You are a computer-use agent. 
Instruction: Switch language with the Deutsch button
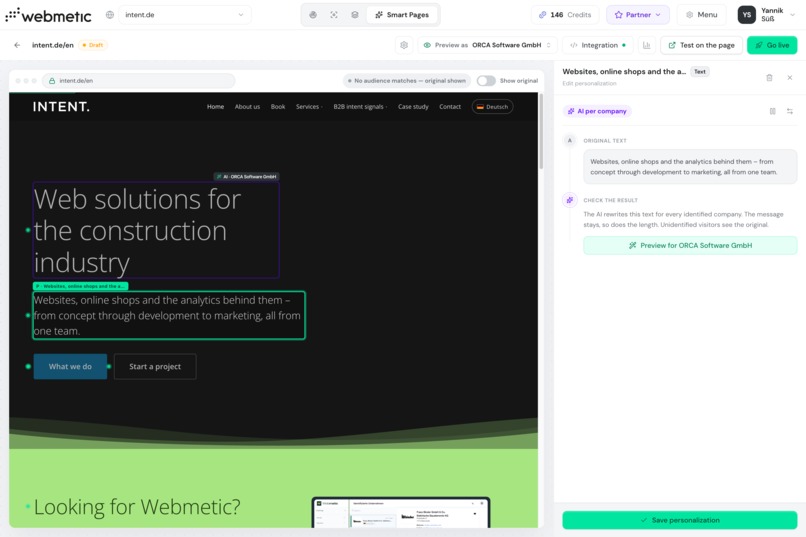(492, 107)
